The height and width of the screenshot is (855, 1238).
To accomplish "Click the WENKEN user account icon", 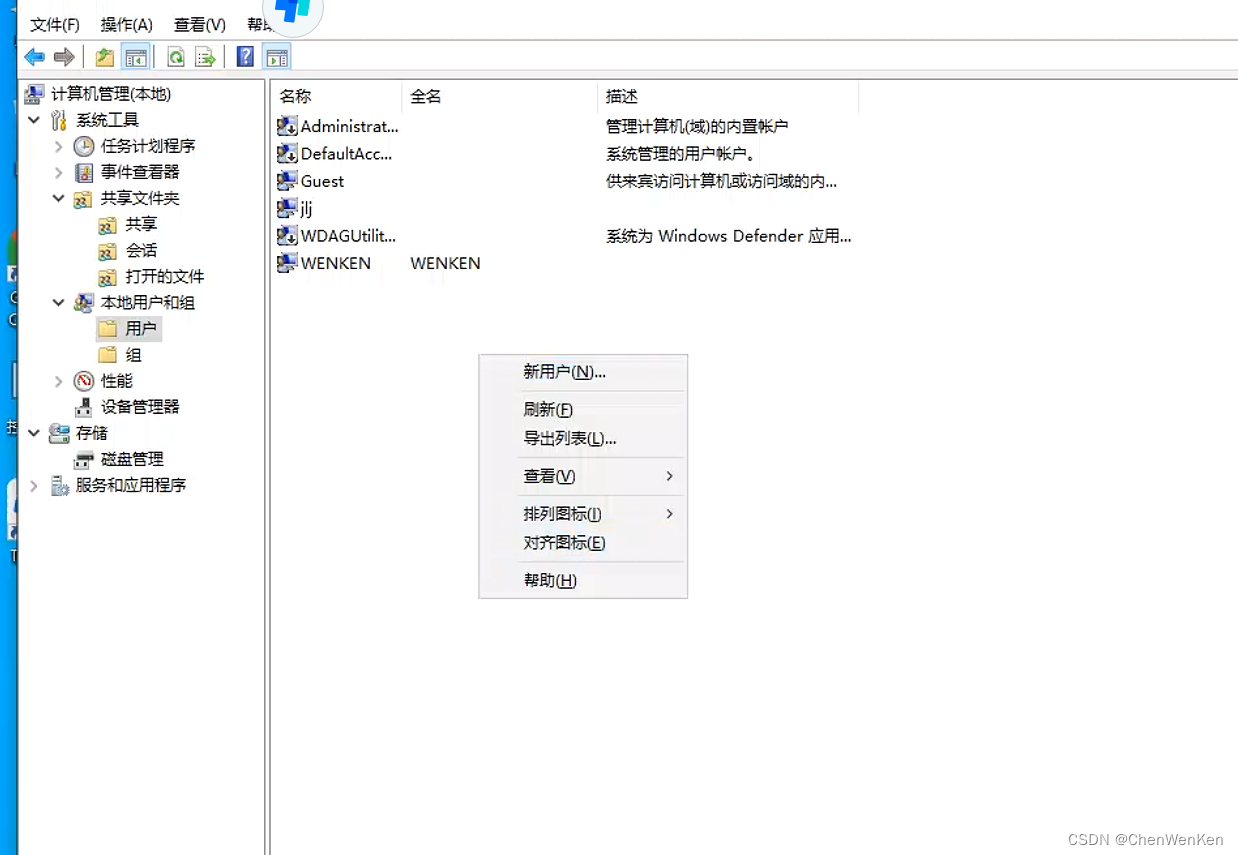I will 286,263.
